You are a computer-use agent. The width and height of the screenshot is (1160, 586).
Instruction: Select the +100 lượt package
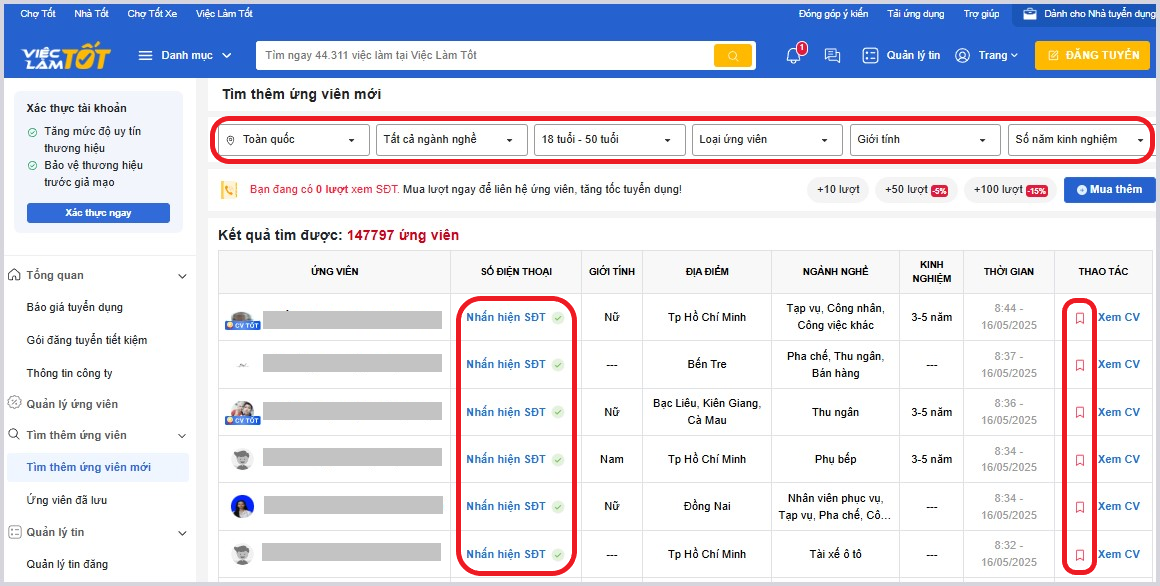(x=1011, y=189)
